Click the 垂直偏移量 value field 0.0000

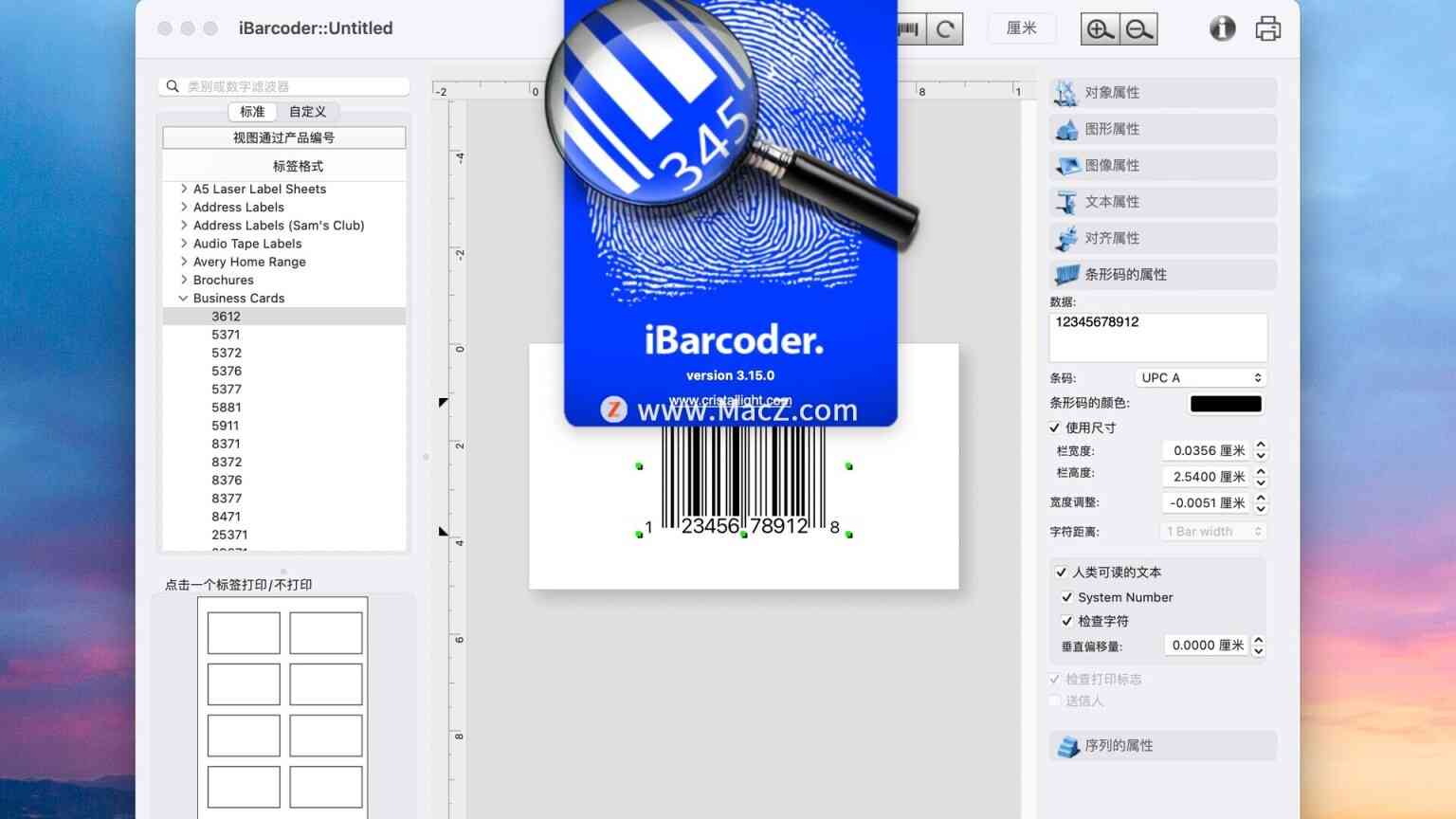point(1206,646)
